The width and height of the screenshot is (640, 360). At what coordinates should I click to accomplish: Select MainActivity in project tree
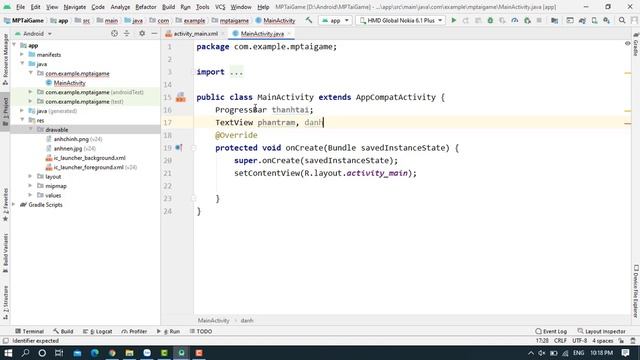point(69,83)
